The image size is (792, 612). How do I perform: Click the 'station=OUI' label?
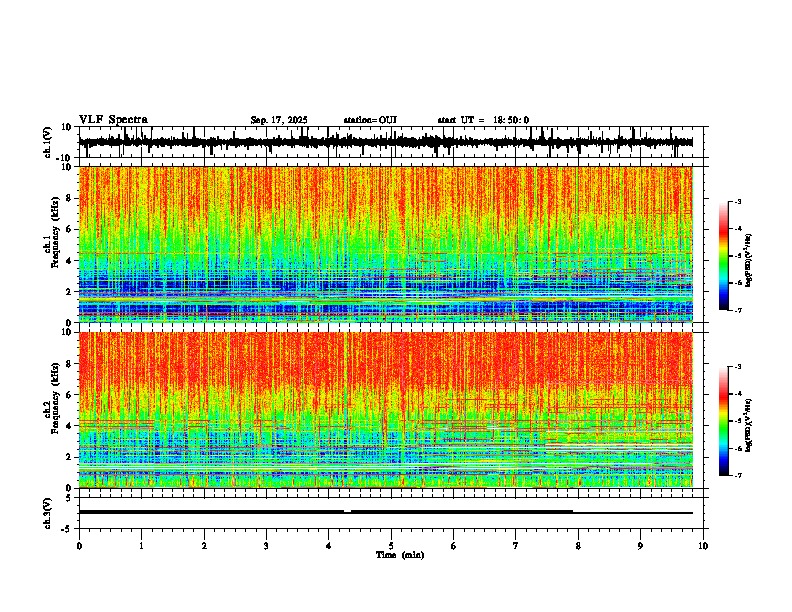coord(370,120)
